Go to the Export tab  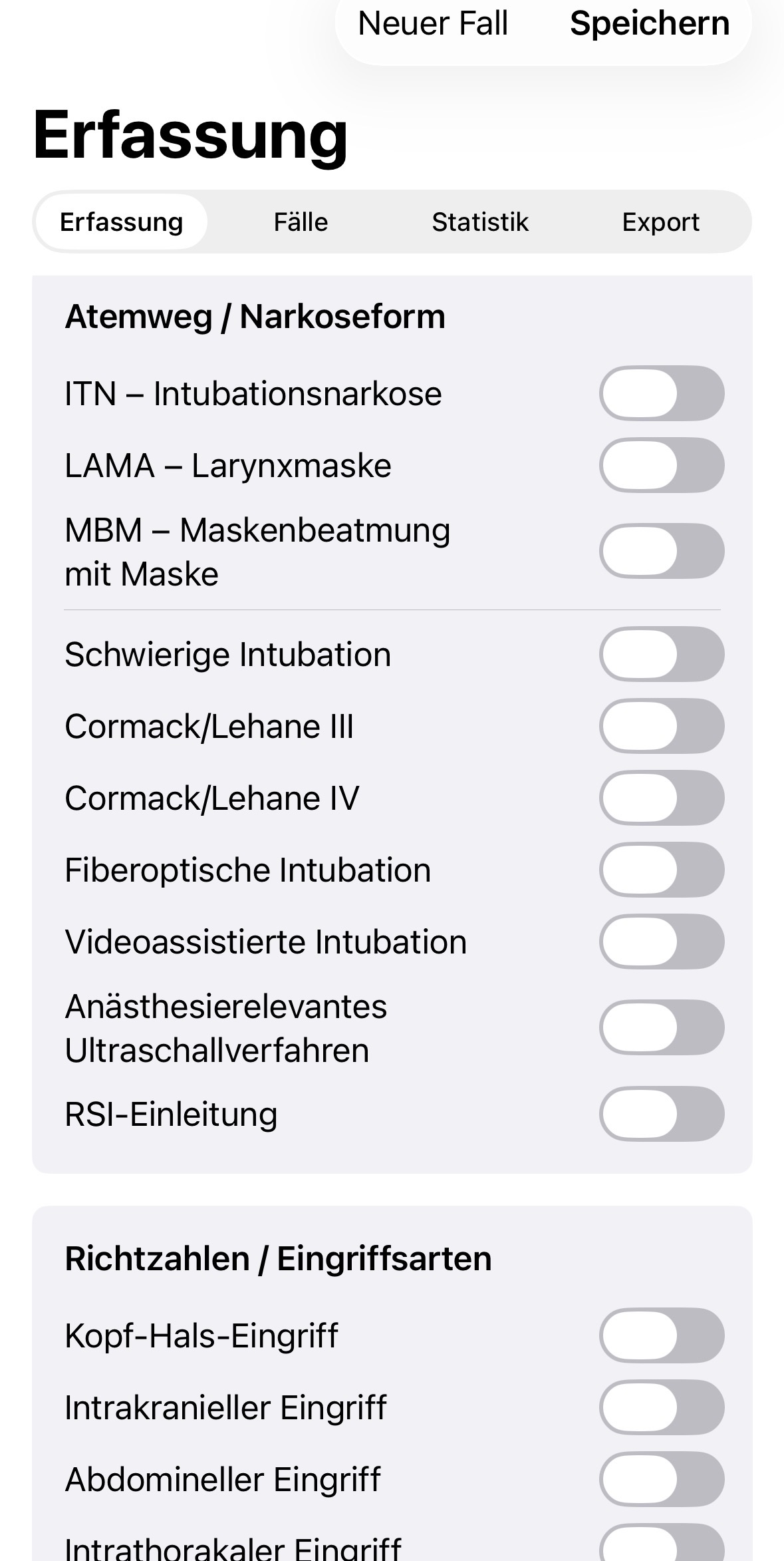[x=660, y=222]
